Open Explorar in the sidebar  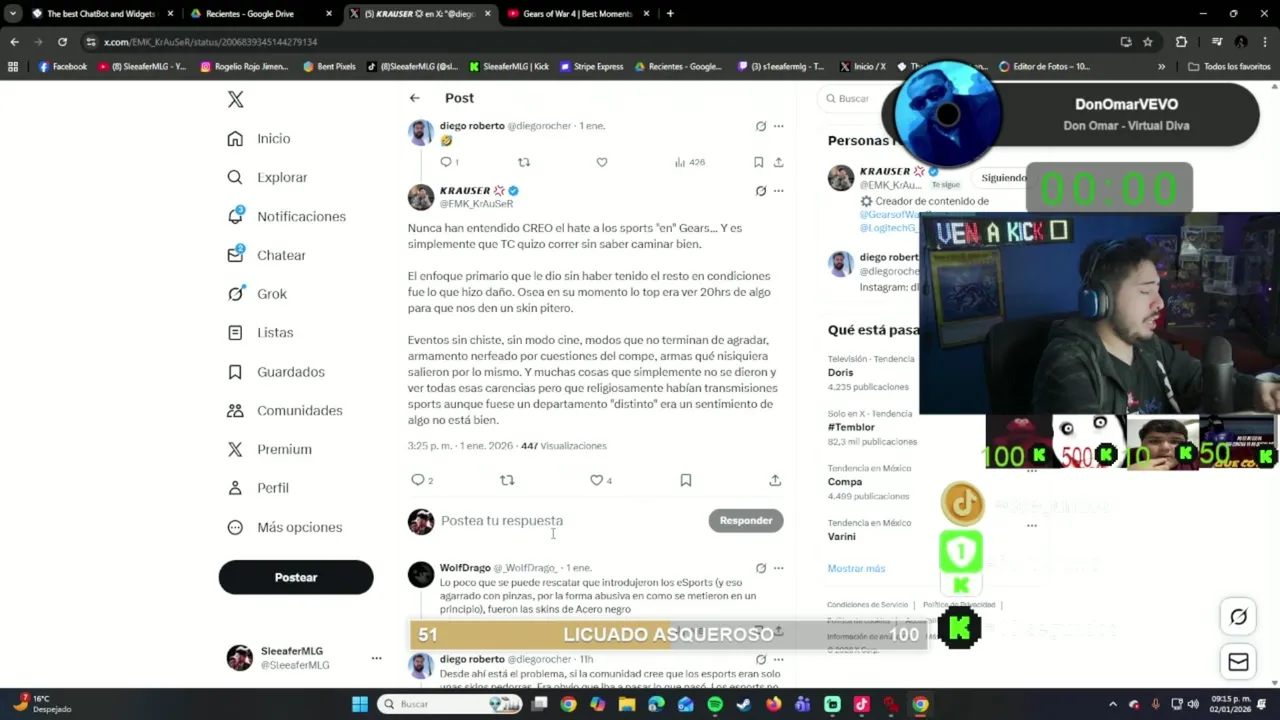coord(267,177)
